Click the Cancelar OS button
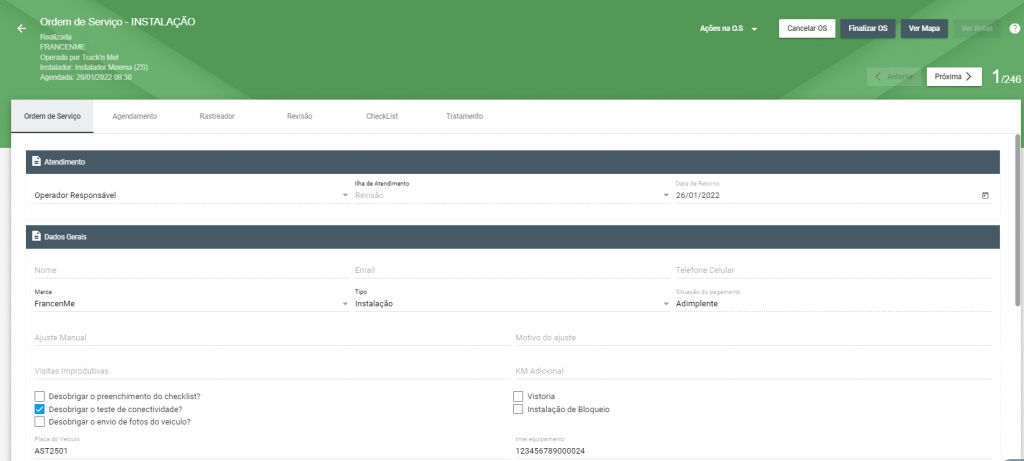Viewport: 1024px width, 461px height. coord(807,29)
